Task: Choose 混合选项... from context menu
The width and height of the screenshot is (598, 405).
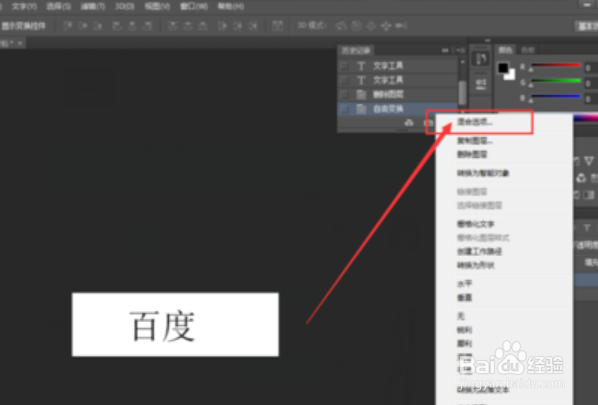Action: pos(504,122)
